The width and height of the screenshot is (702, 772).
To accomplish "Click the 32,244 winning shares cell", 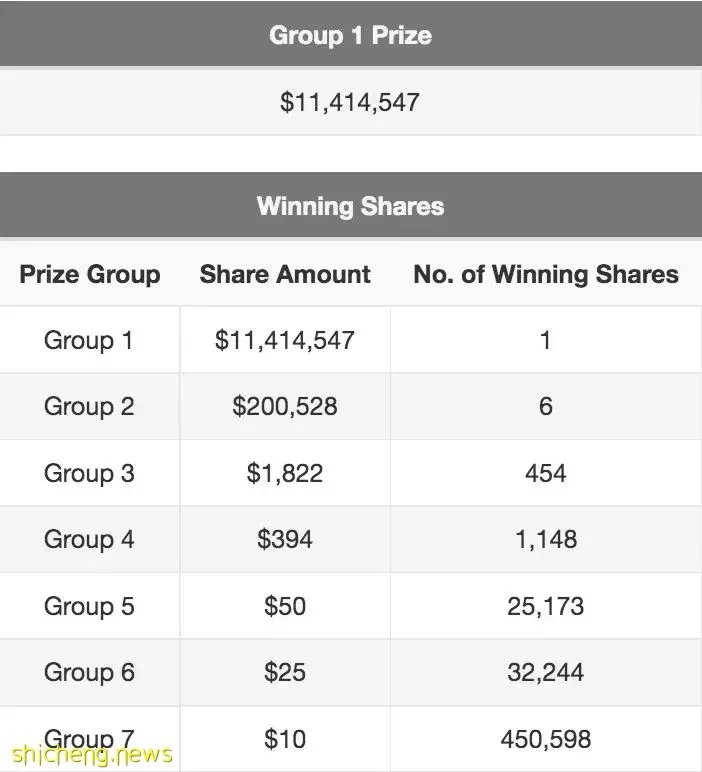I will coord(546,673).
